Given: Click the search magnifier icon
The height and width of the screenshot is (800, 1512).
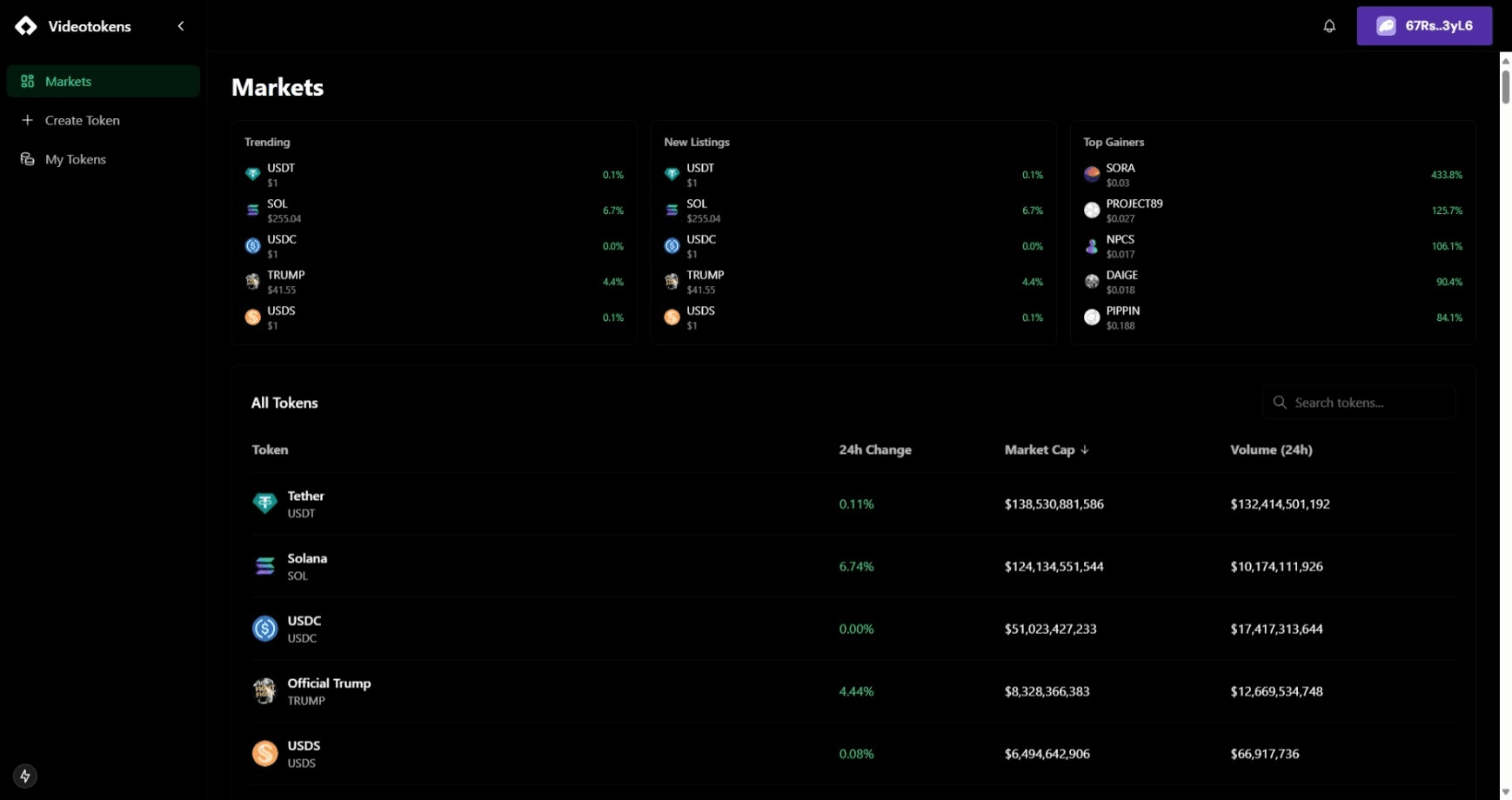Looking at the screenshot, I should click(1280, 403).
